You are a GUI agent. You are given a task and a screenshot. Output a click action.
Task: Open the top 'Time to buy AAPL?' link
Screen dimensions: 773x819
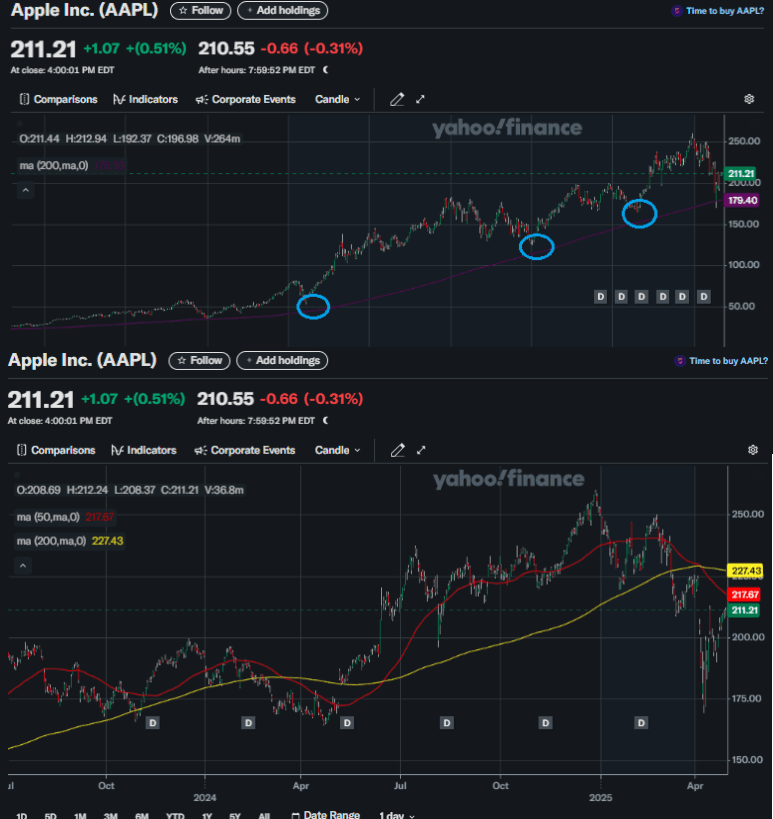coord(718,10)
